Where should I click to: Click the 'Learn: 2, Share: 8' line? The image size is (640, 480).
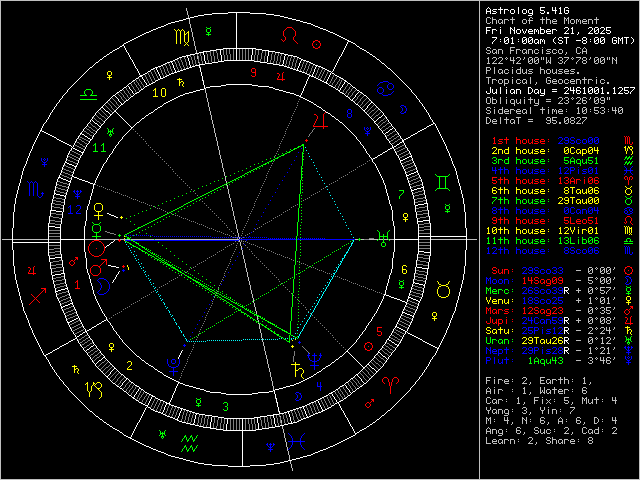pyautogui.click(x=539, y=441)
